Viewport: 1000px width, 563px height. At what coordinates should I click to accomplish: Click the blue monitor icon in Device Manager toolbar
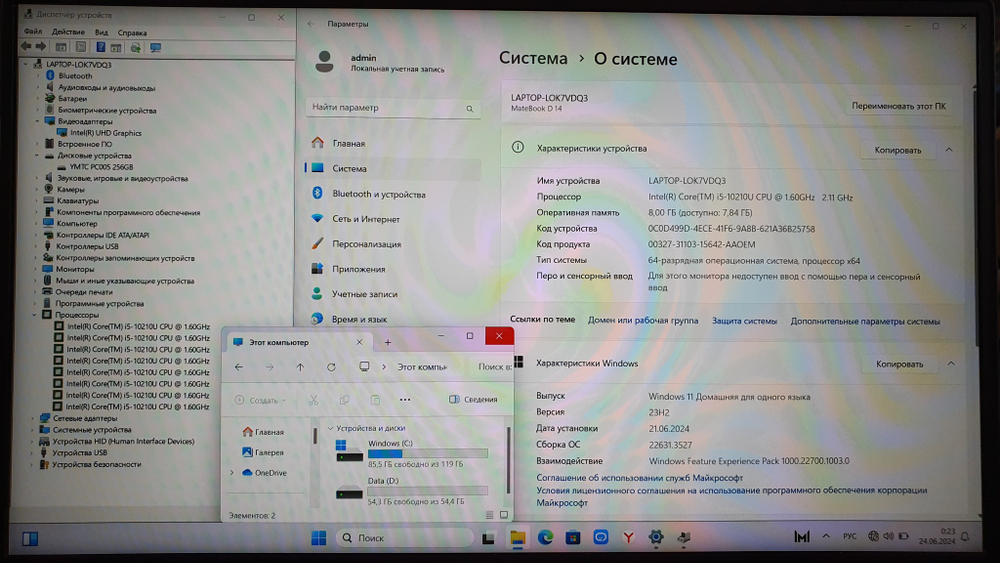pos(155,47)
